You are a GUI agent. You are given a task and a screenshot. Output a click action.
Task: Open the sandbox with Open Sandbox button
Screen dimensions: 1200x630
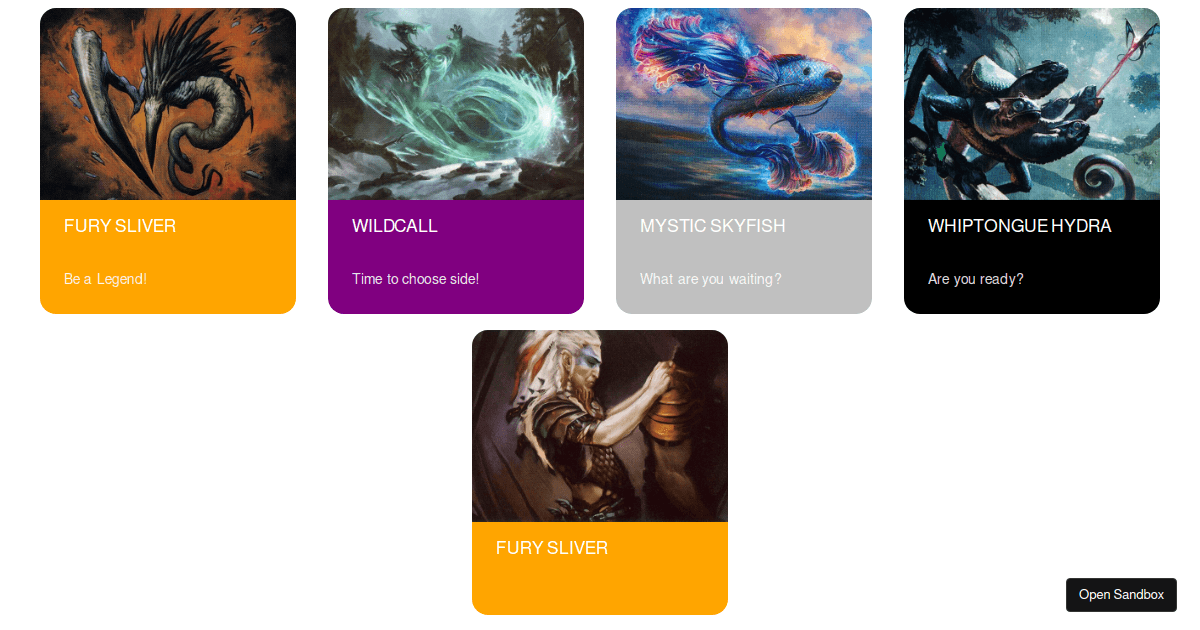(x=1121, y=595)
